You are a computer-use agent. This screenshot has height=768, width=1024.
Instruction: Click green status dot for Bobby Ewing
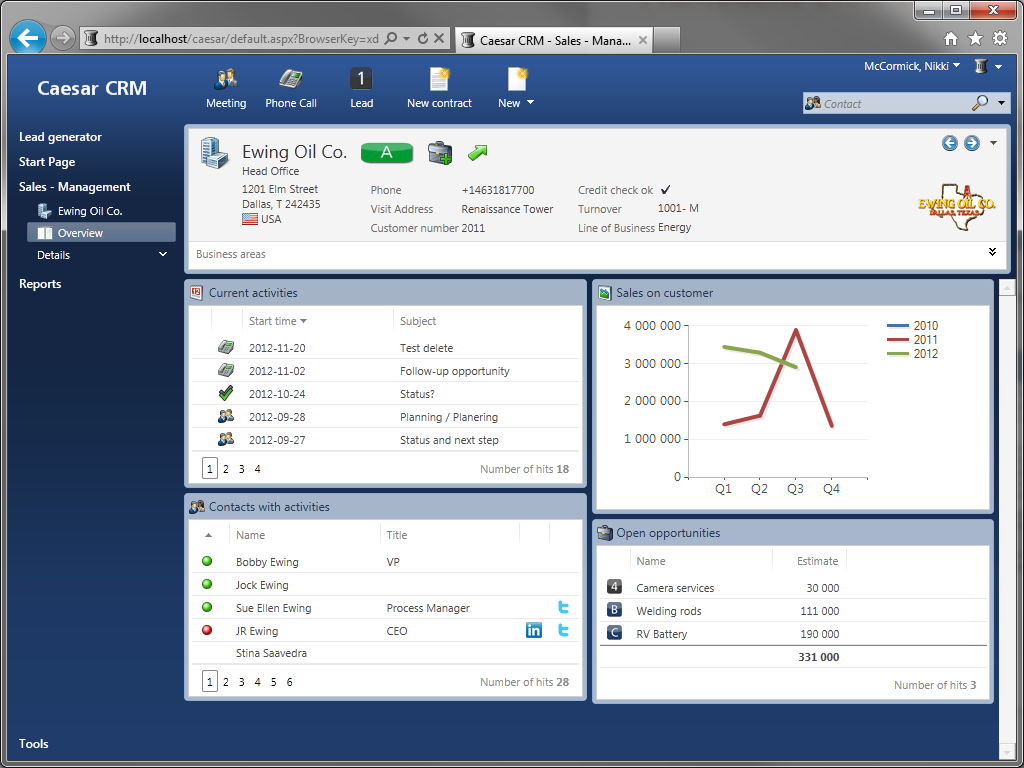click(207, 561)
